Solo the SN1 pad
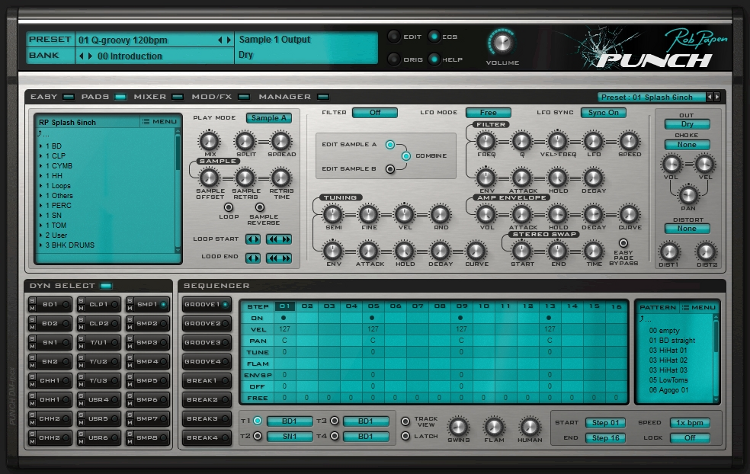 [32, 339]
